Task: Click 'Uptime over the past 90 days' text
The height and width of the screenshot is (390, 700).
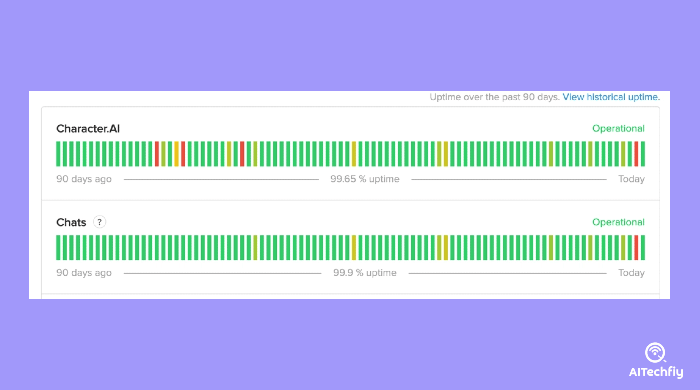Action: tap(494, 97)
